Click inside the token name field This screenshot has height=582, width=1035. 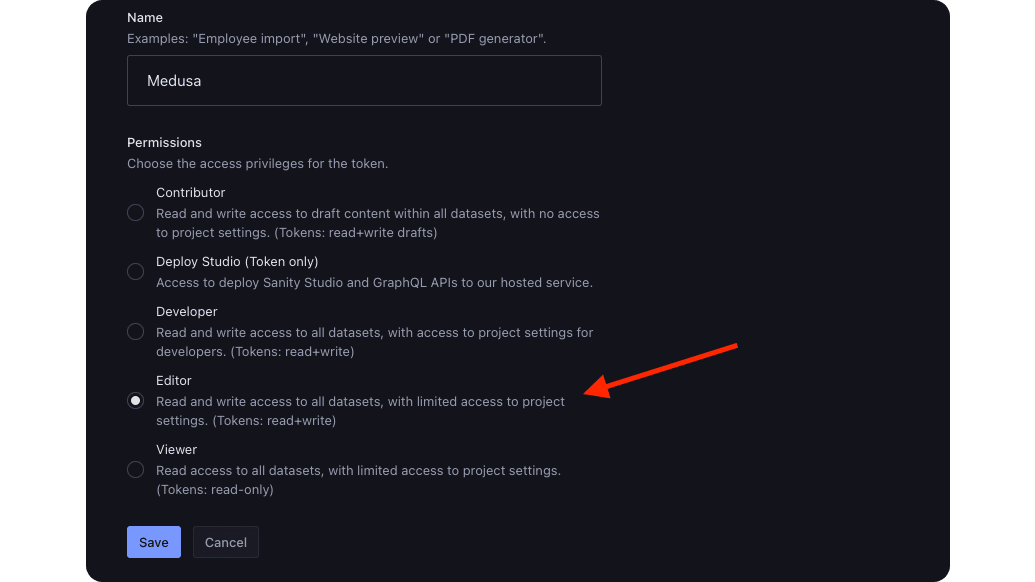tap(364, 80)
